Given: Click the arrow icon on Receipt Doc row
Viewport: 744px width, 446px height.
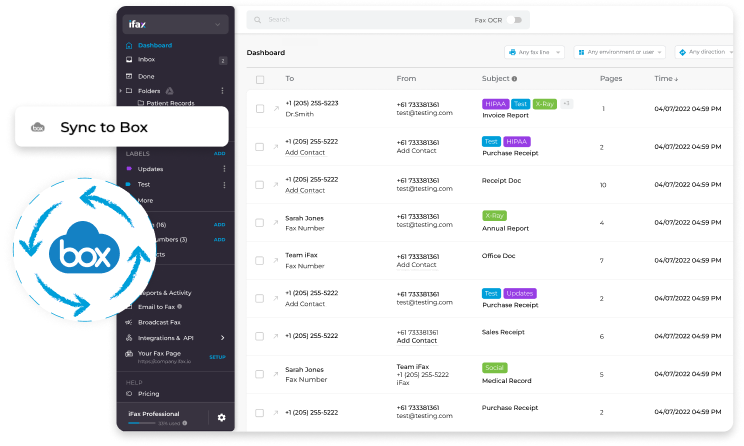Looking at the screenshot, I should (x=276, y=185).
